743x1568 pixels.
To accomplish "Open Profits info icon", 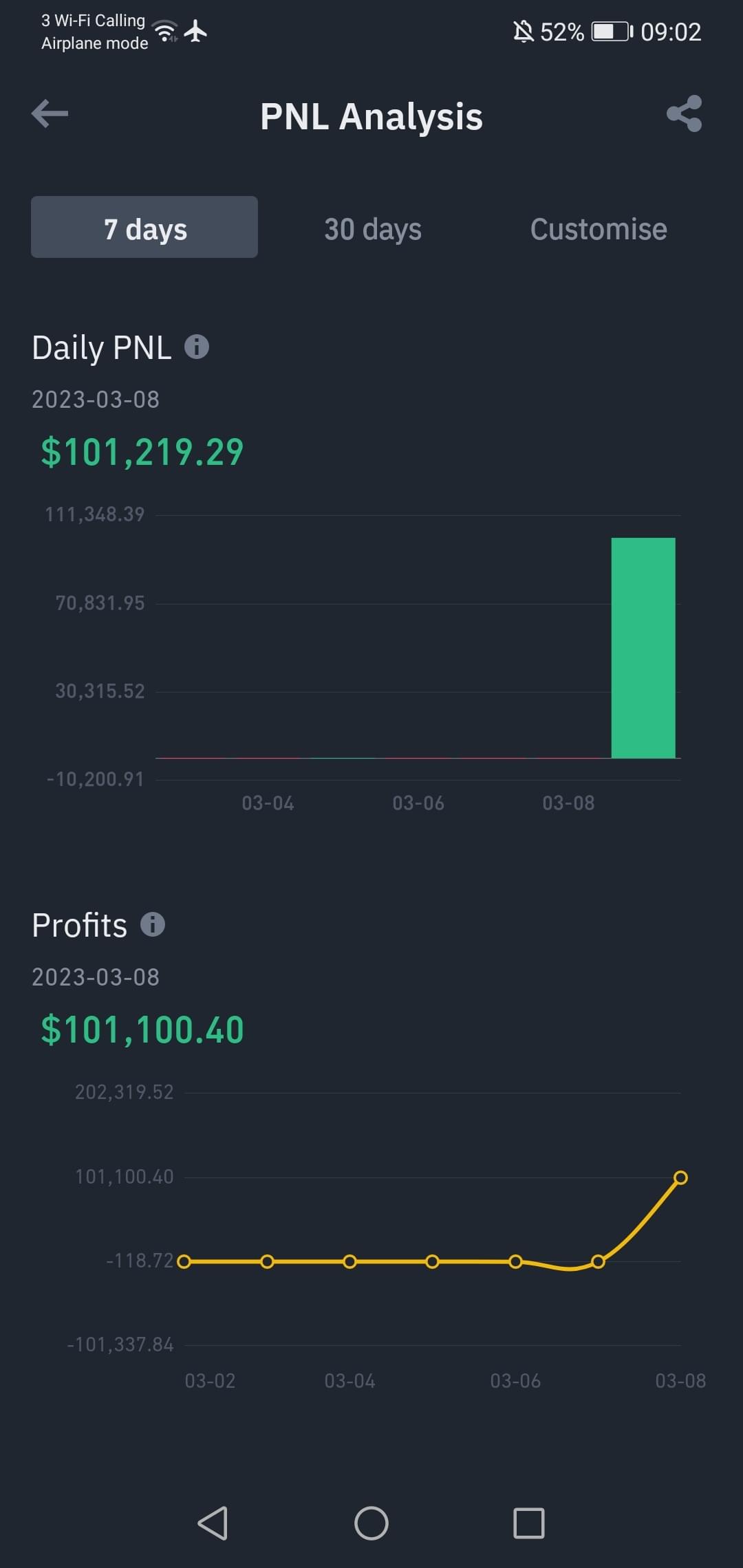I will 153,924.
